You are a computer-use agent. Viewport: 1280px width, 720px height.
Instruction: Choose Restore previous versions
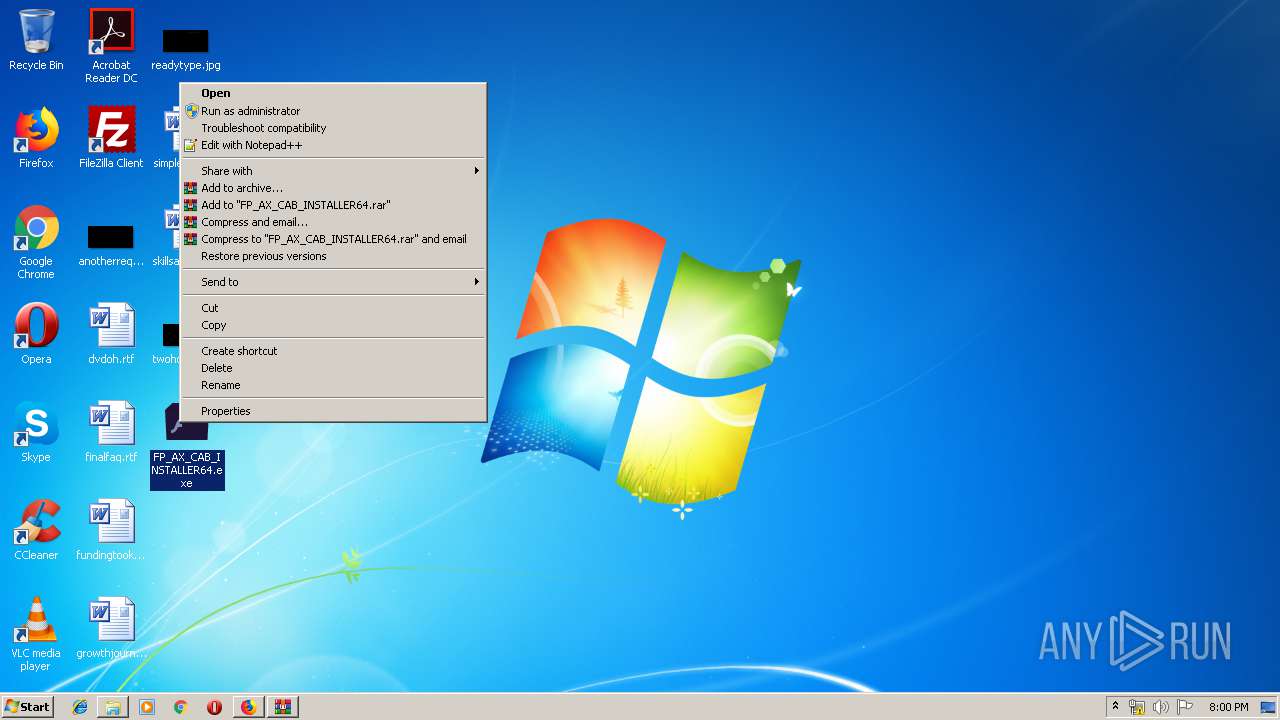(333, 256)
